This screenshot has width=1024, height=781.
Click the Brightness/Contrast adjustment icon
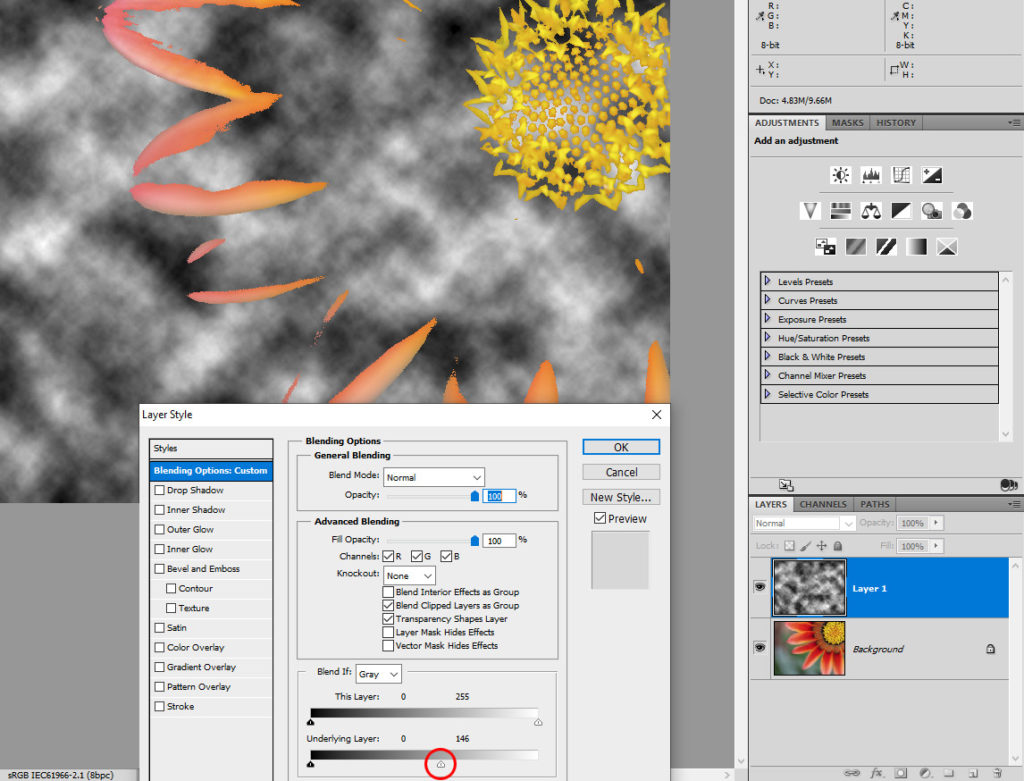coord(840,175)
